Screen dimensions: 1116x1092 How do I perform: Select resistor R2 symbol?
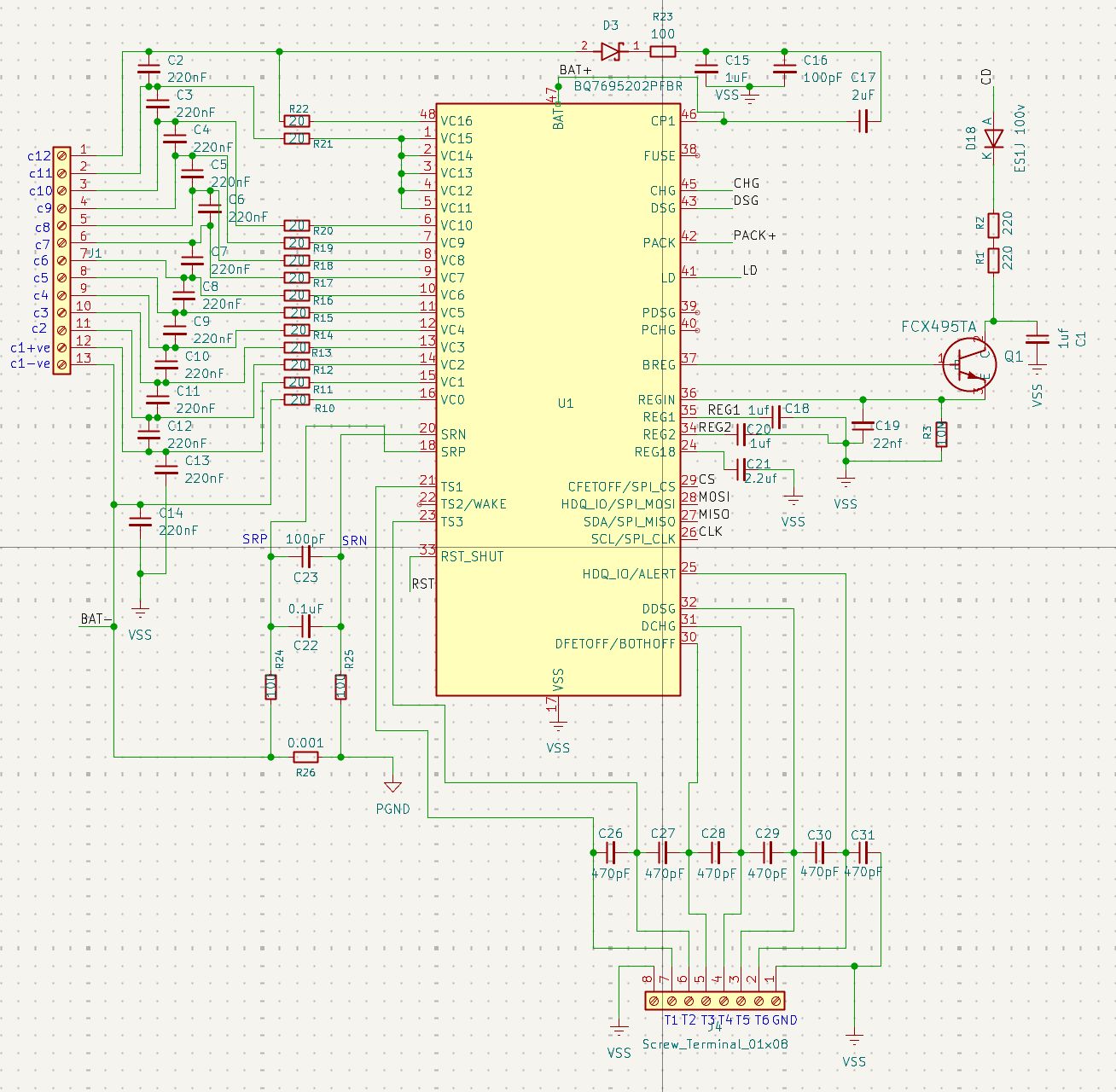[x=993, y=225]
